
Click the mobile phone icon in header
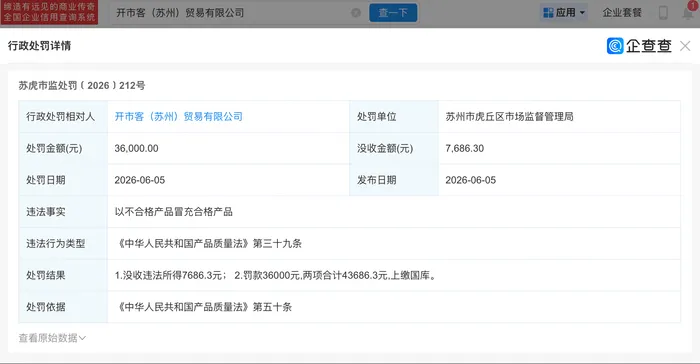[663, 13]
